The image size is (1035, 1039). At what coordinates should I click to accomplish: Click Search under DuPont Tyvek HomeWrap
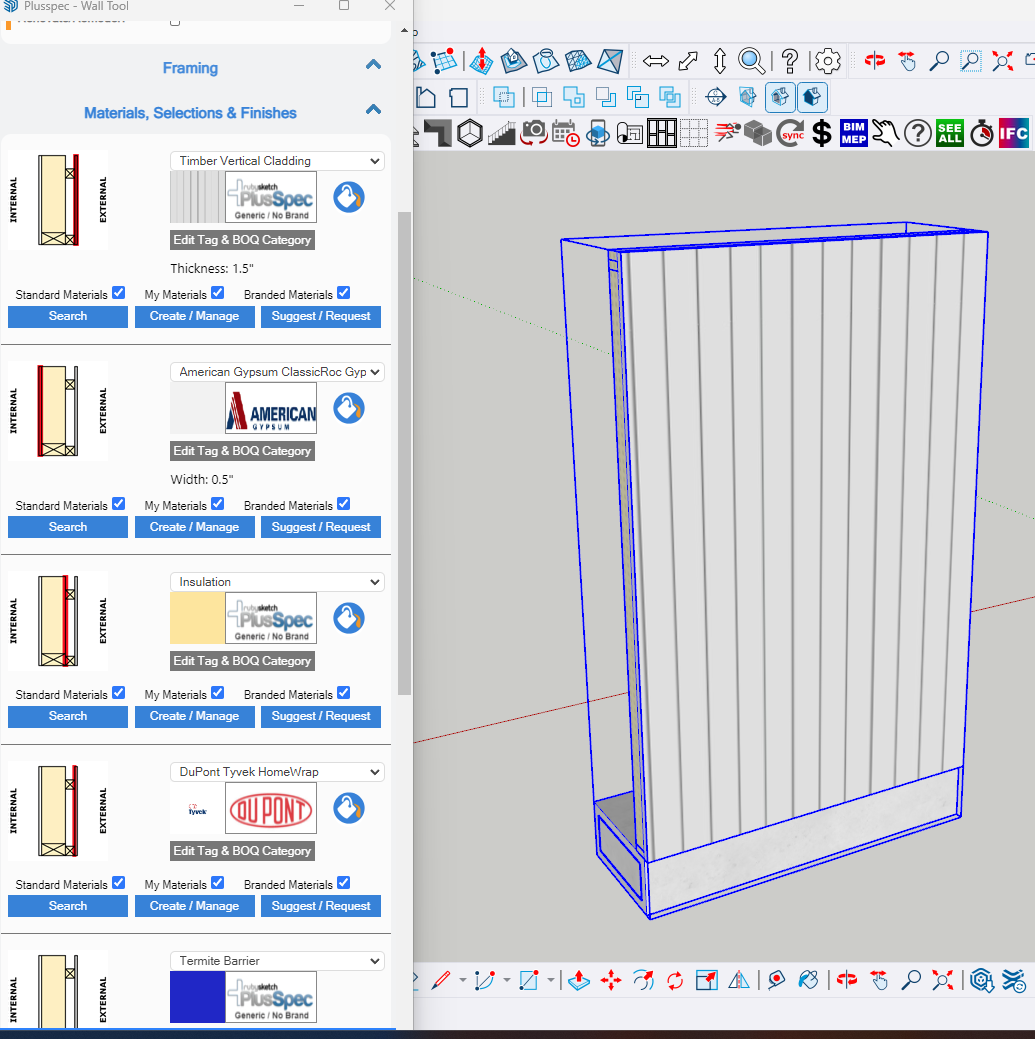coord(68,906)
